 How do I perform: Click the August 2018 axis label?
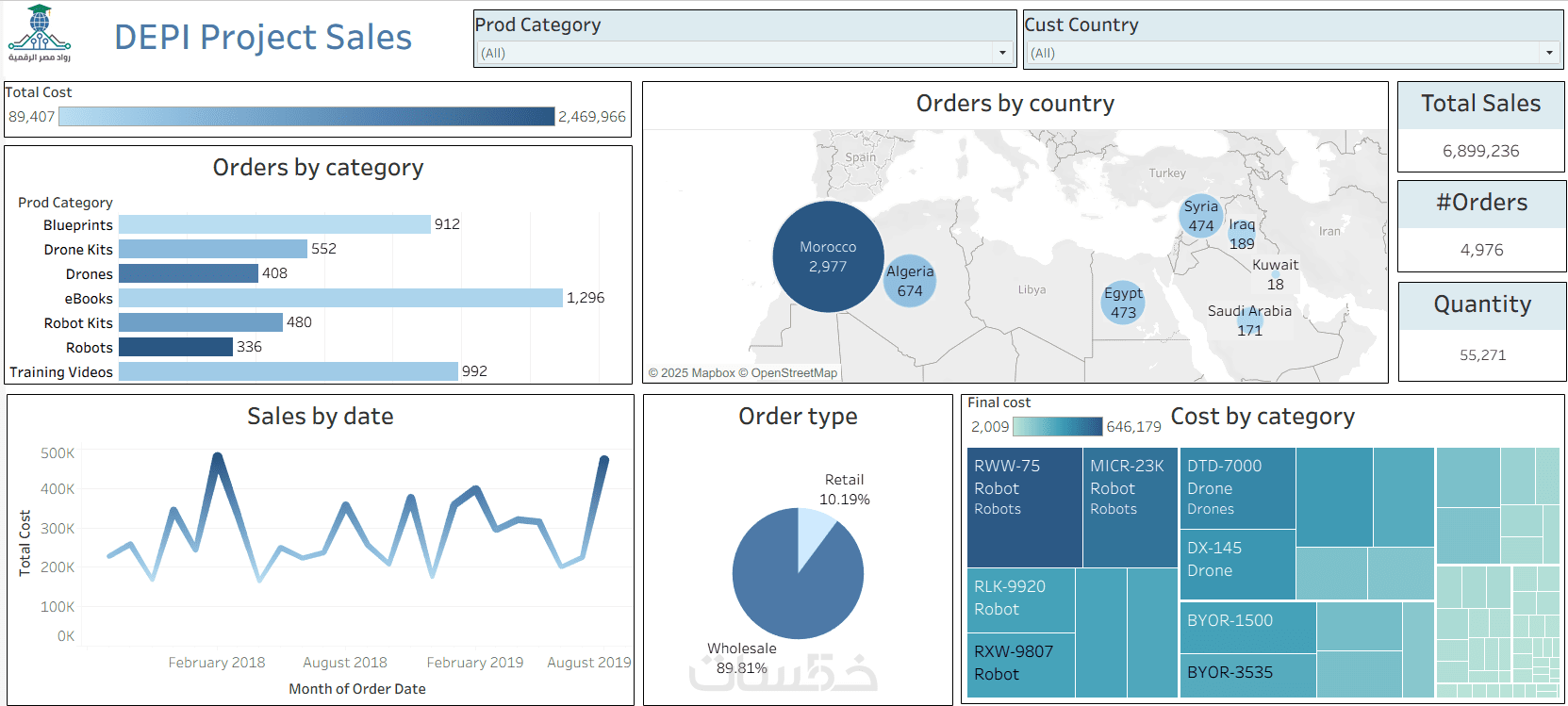(345, 663)
